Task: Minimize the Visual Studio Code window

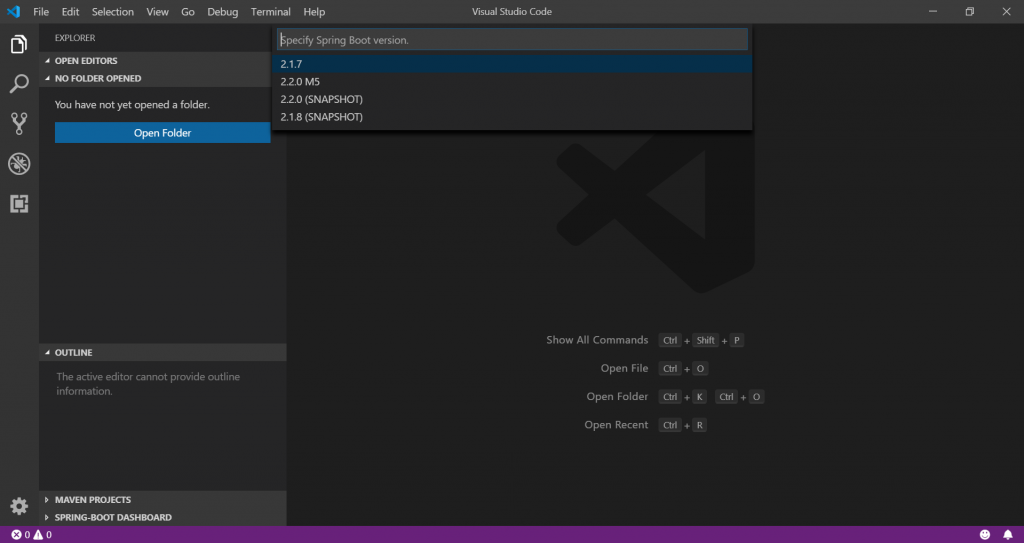Action: (x=933, y=12)
